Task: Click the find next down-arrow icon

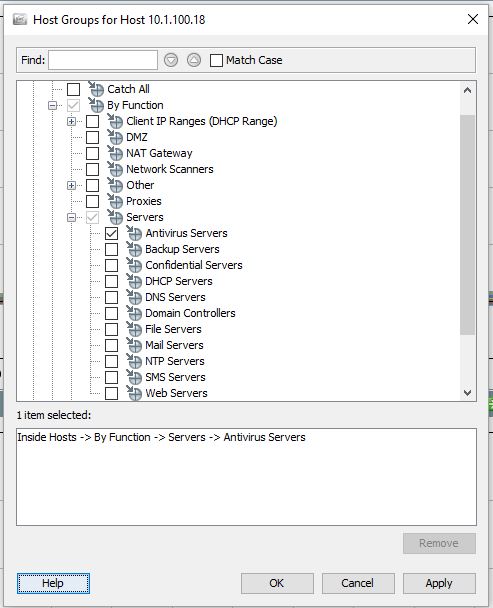Action: (171, 60)
